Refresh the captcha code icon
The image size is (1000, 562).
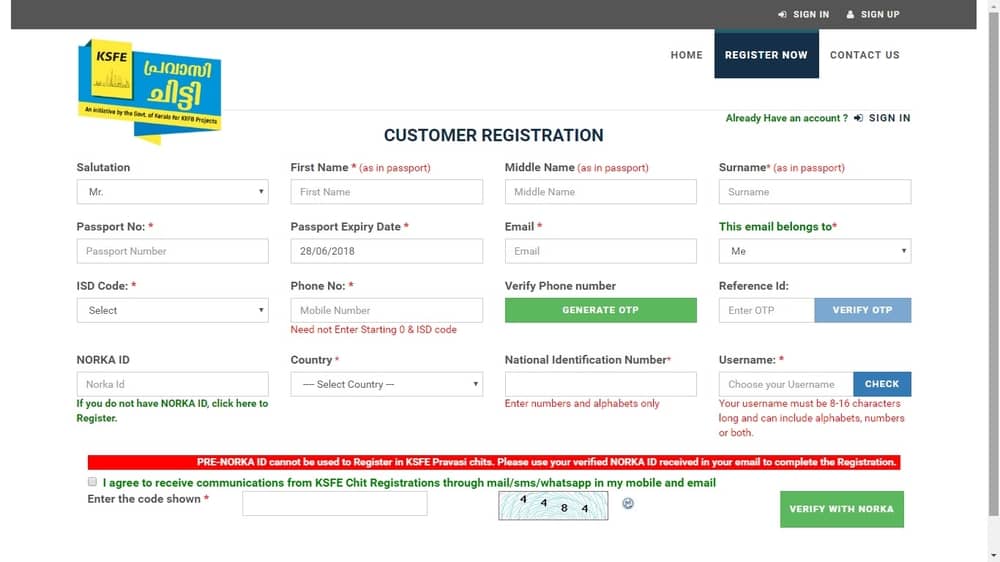pos(628,504)
